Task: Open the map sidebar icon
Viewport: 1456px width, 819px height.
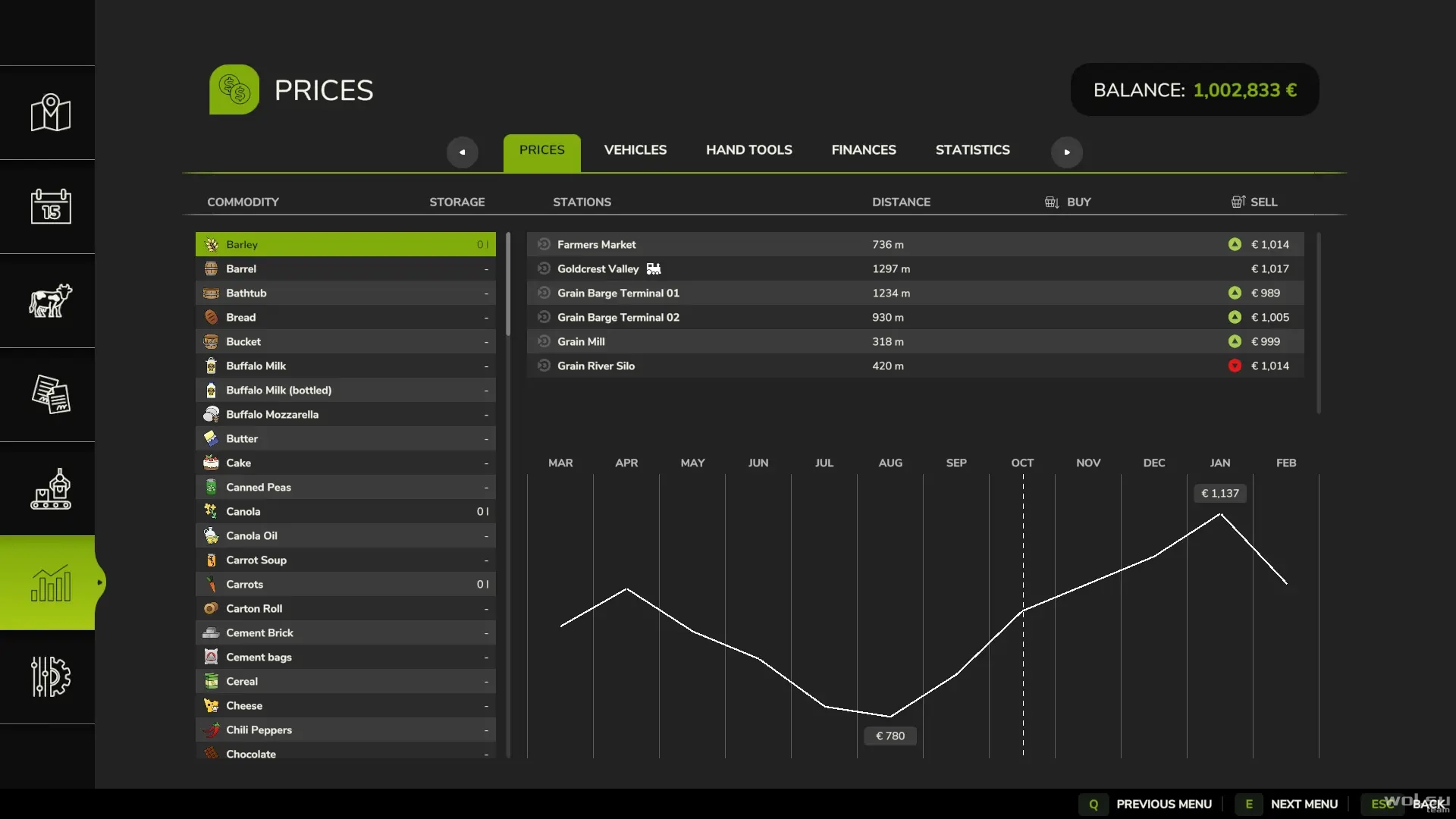Action: [51, 112]
